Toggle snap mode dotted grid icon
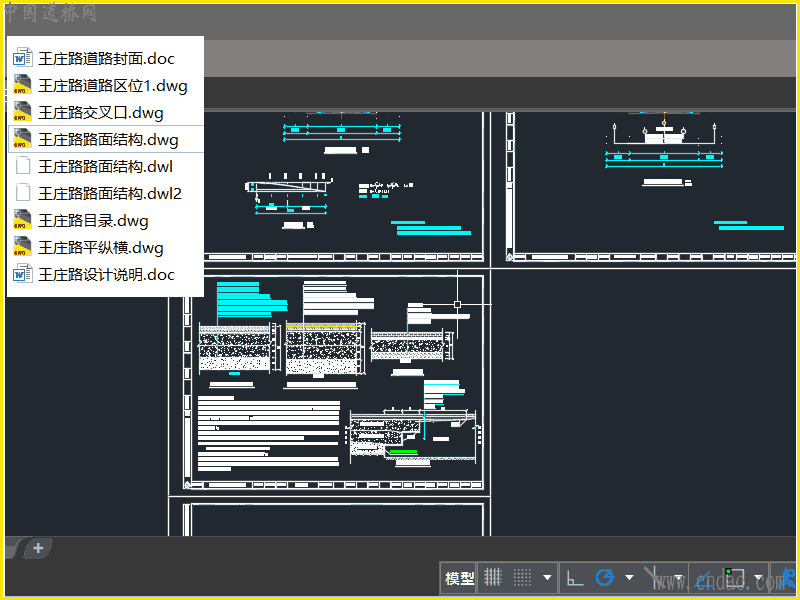Viewport: 800px width, 600px height. point(522,578)
